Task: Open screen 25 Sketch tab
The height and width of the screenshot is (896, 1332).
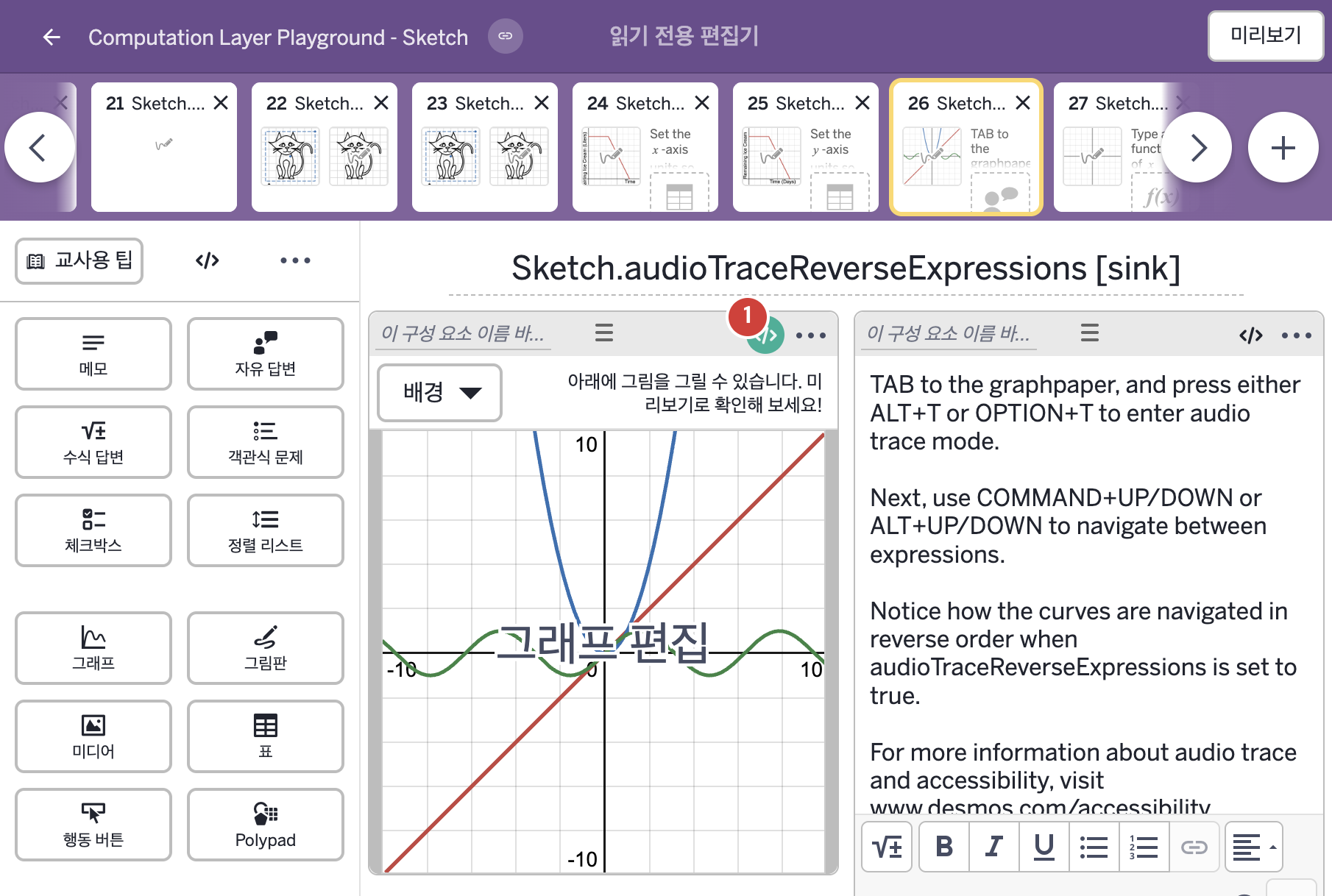Action: tap(805, 147)
